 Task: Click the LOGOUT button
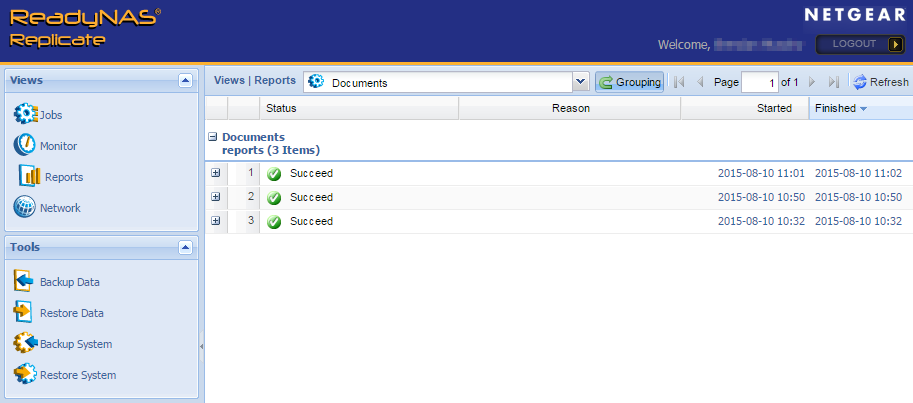pyautogui.click(x=861, y=44)
